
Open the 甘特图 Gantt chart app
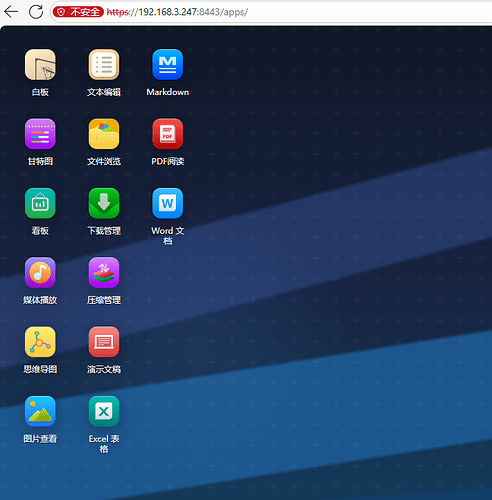(x=40, y=134)
